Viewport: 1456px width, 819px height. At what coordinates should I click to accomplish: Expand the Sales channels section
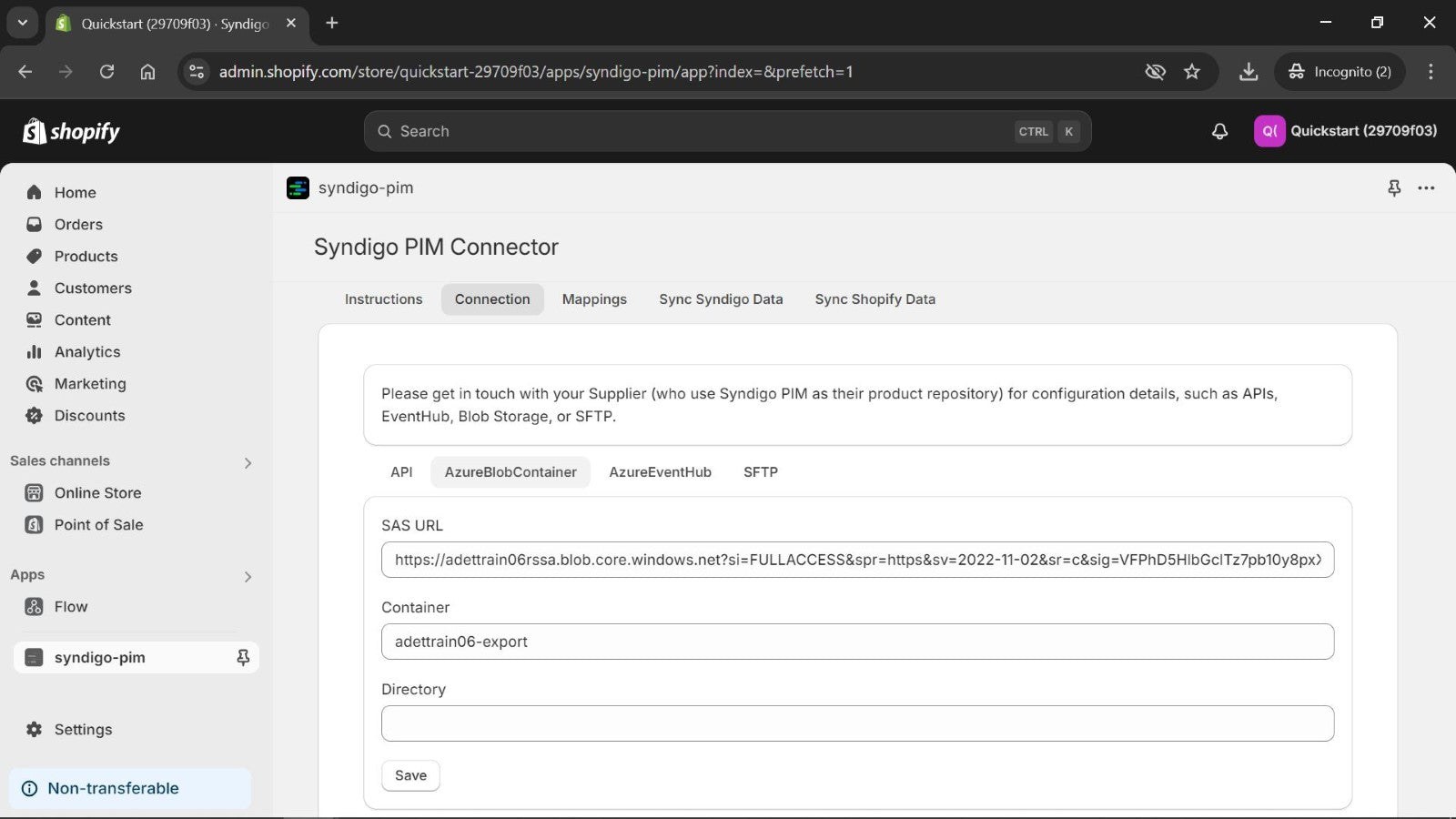[248, 462]
